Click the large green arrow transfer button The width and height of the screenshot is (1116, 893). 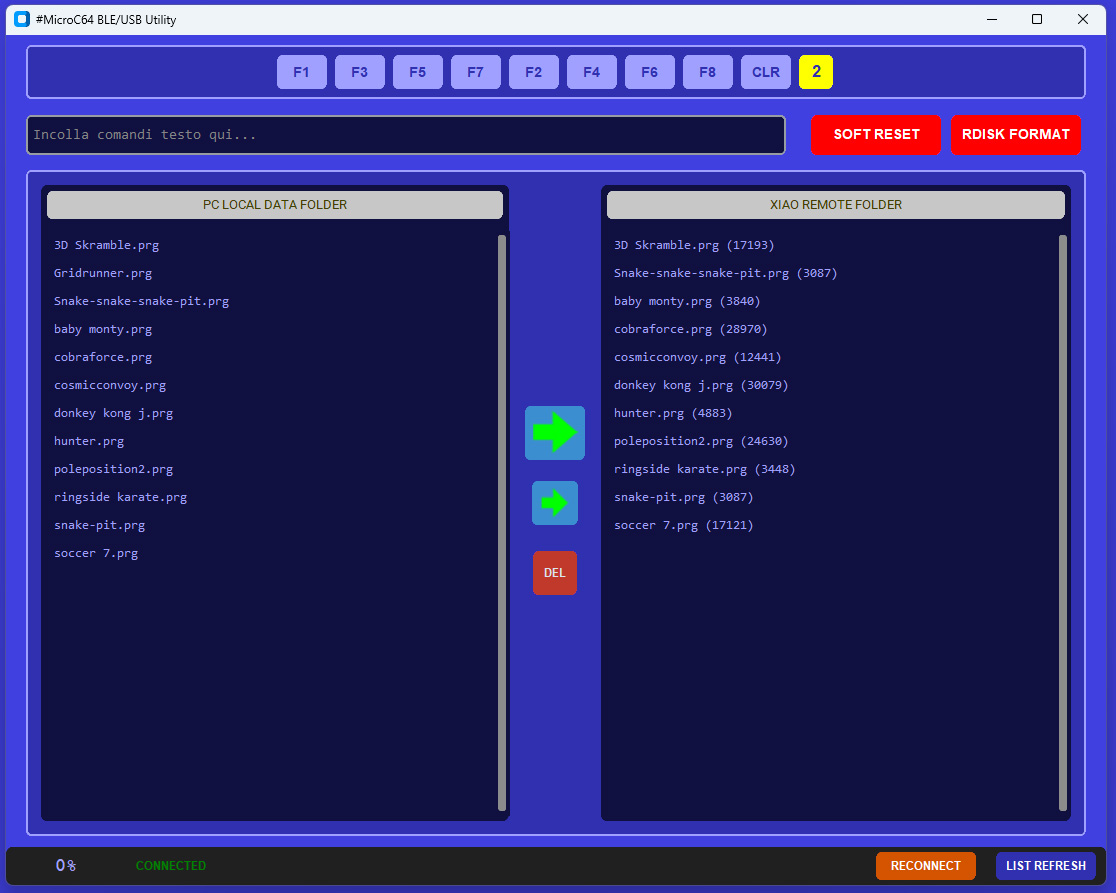point(554,433)
